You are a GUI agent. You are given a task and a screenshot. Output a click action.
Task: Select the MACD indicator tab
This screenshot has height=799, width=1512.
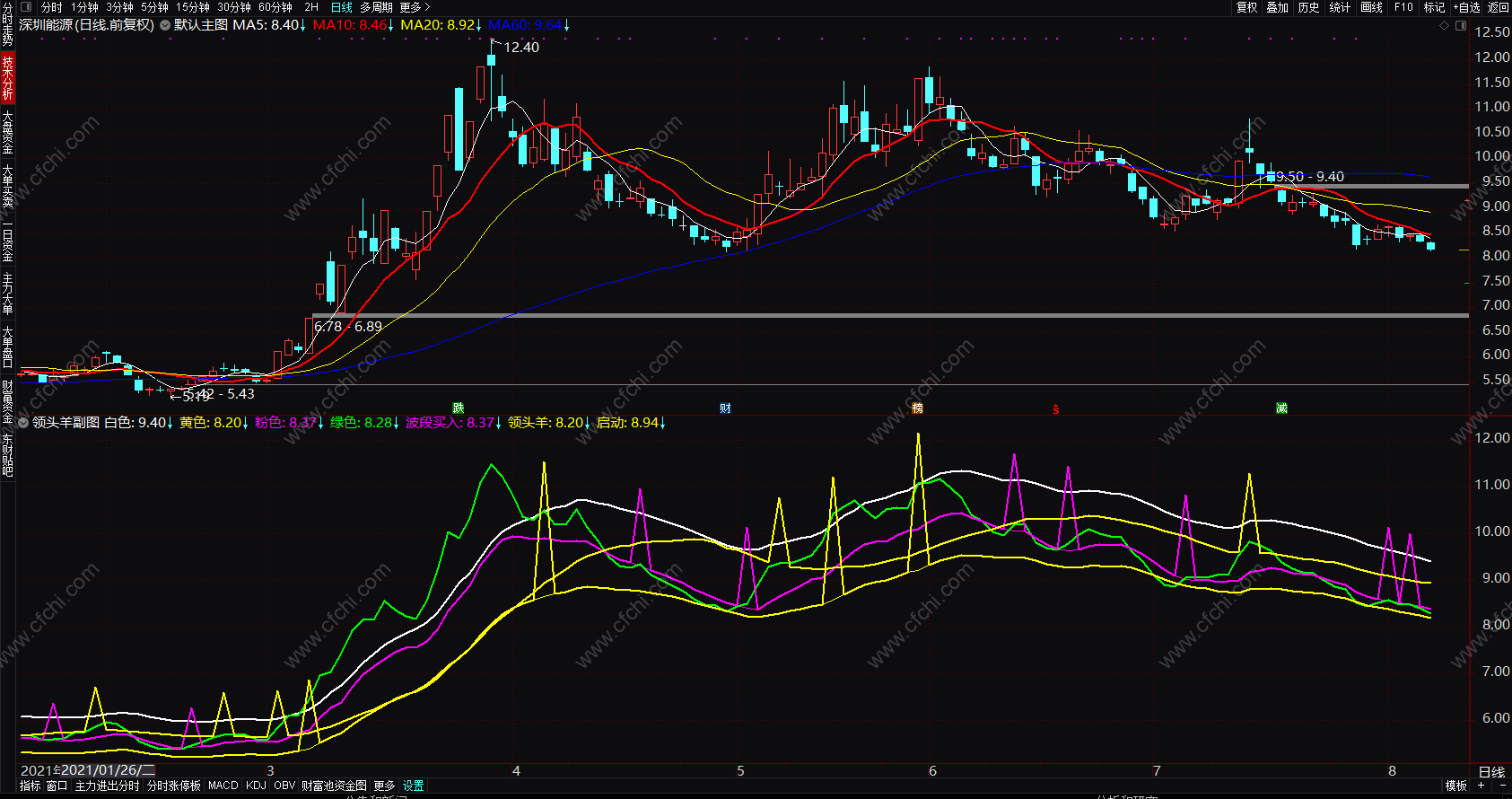pos(223,786)
